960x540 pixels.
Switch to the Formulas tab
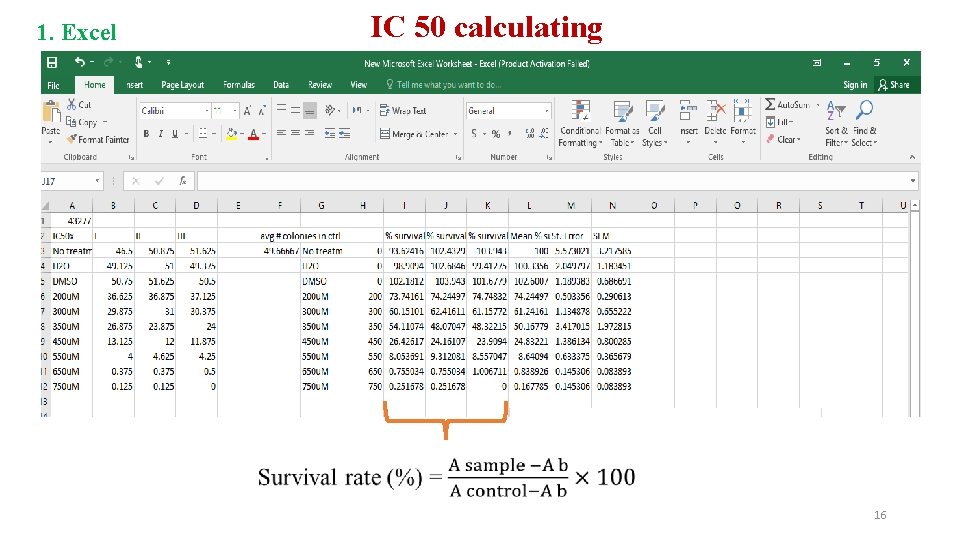[239, 85]
